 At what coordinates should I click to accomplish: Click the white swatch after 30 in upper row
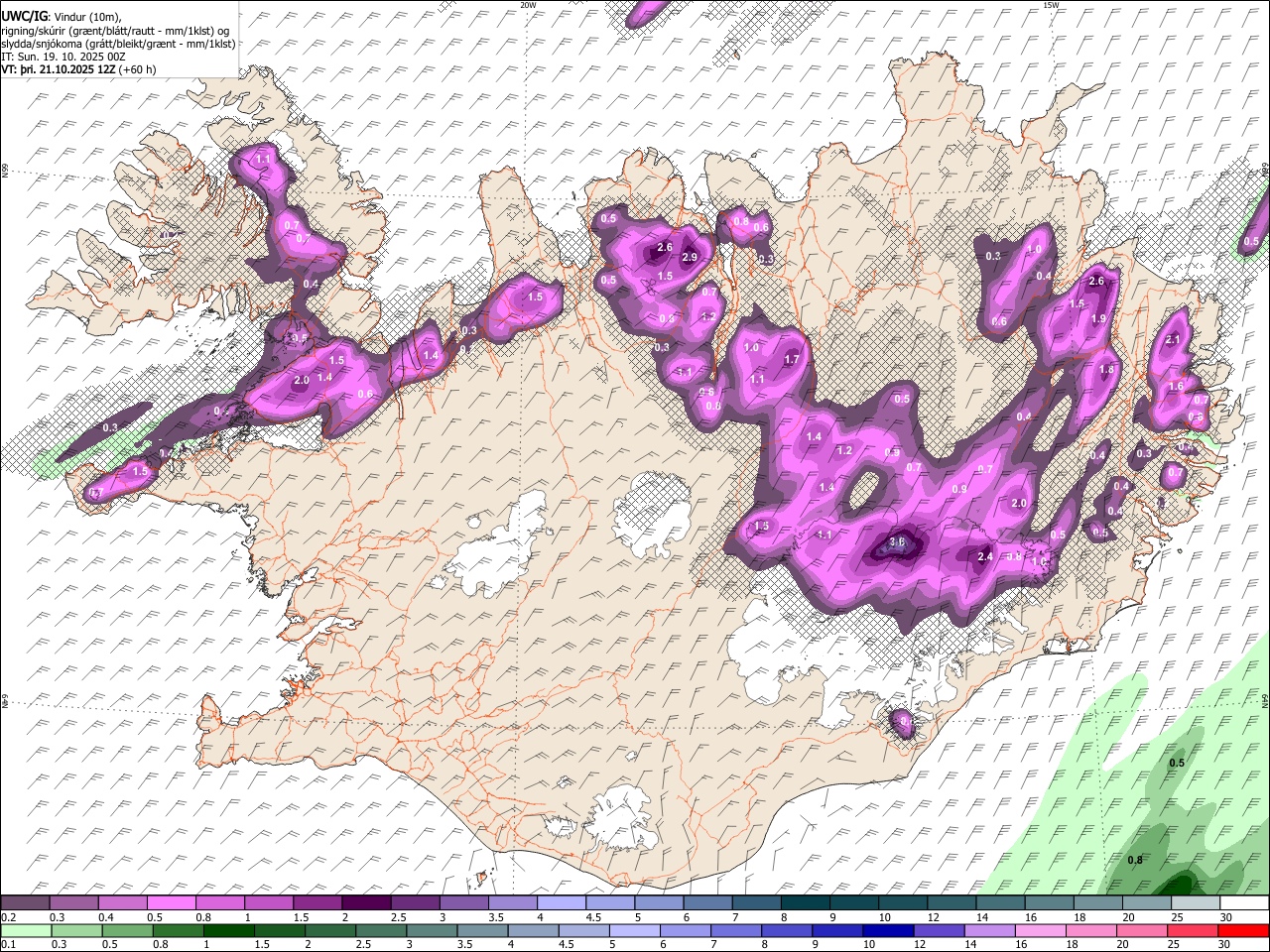[x=1244, y=902]
